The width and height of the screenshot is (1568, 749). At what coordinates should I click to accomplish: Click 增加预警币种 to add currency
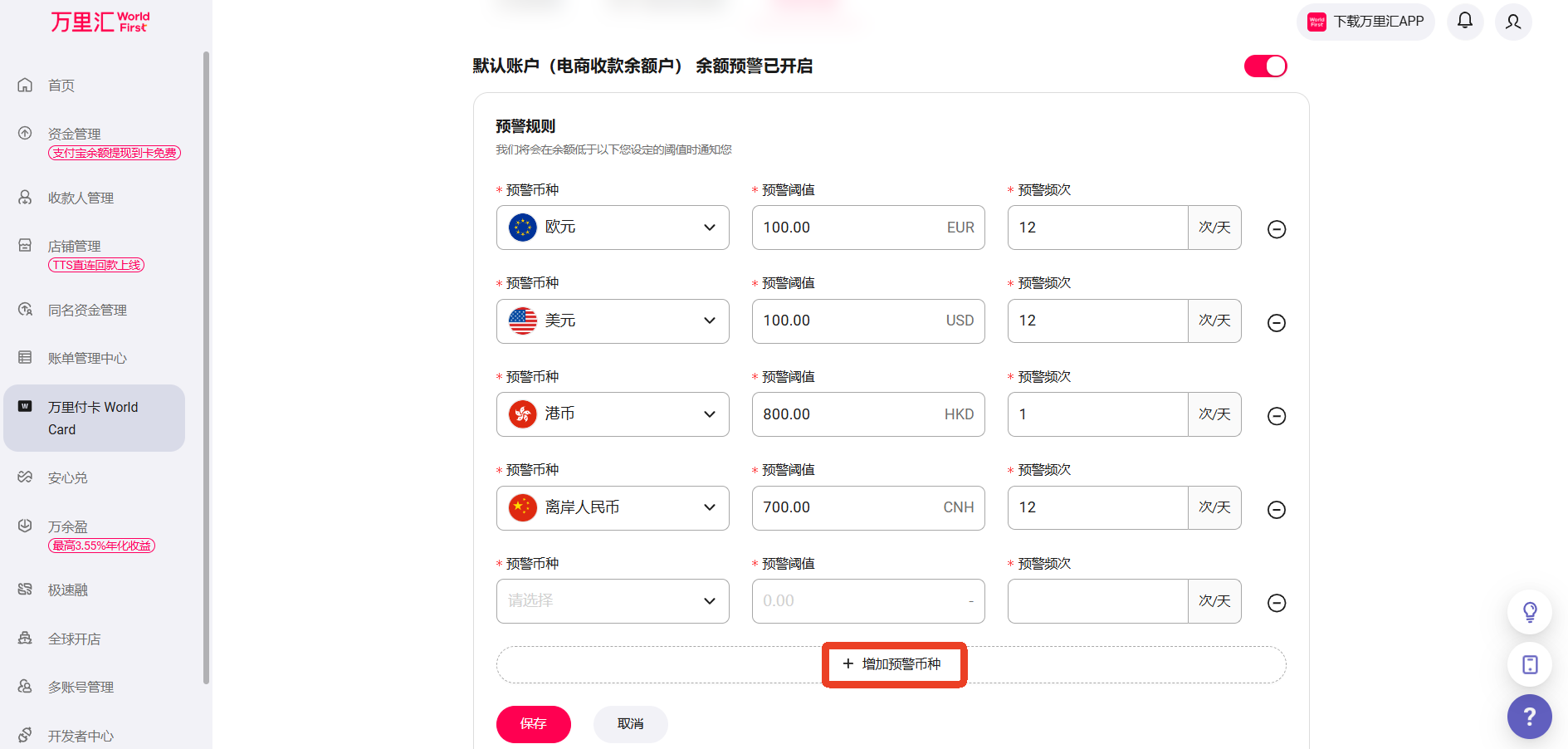click(893, 664)
